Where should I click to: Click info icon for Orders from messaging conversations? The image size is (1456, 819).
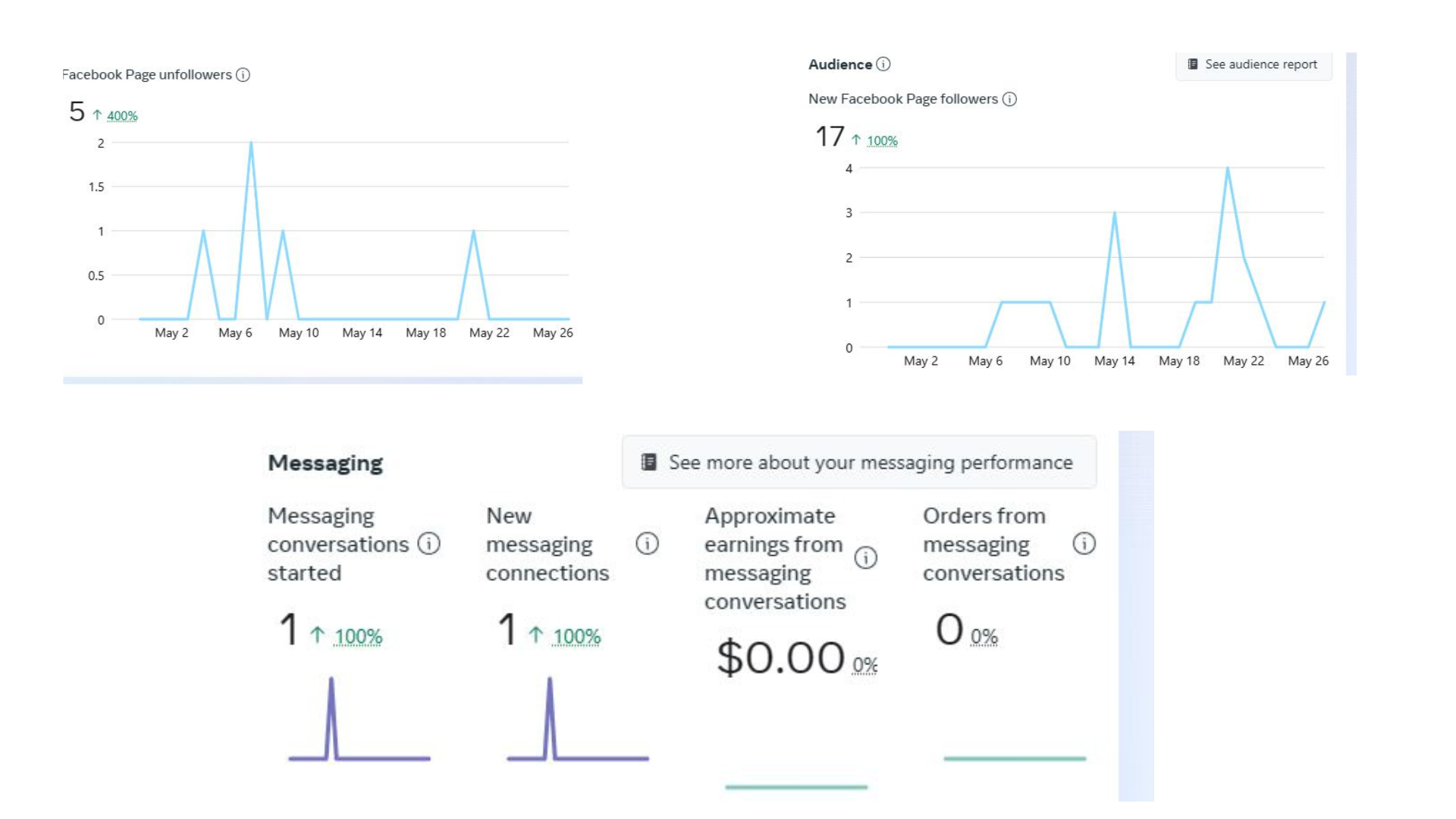(x=1084, y=544)
